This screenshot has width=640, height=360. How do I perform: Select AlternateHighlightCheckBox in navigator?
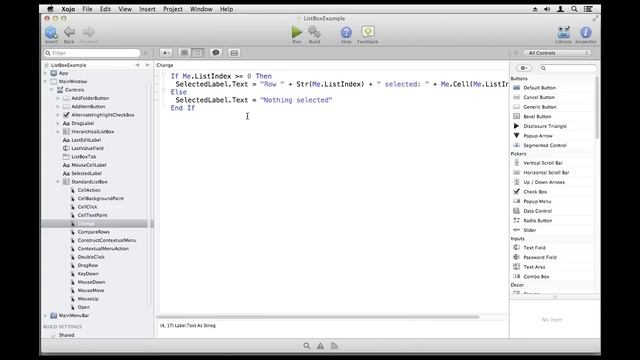[103, 115]
